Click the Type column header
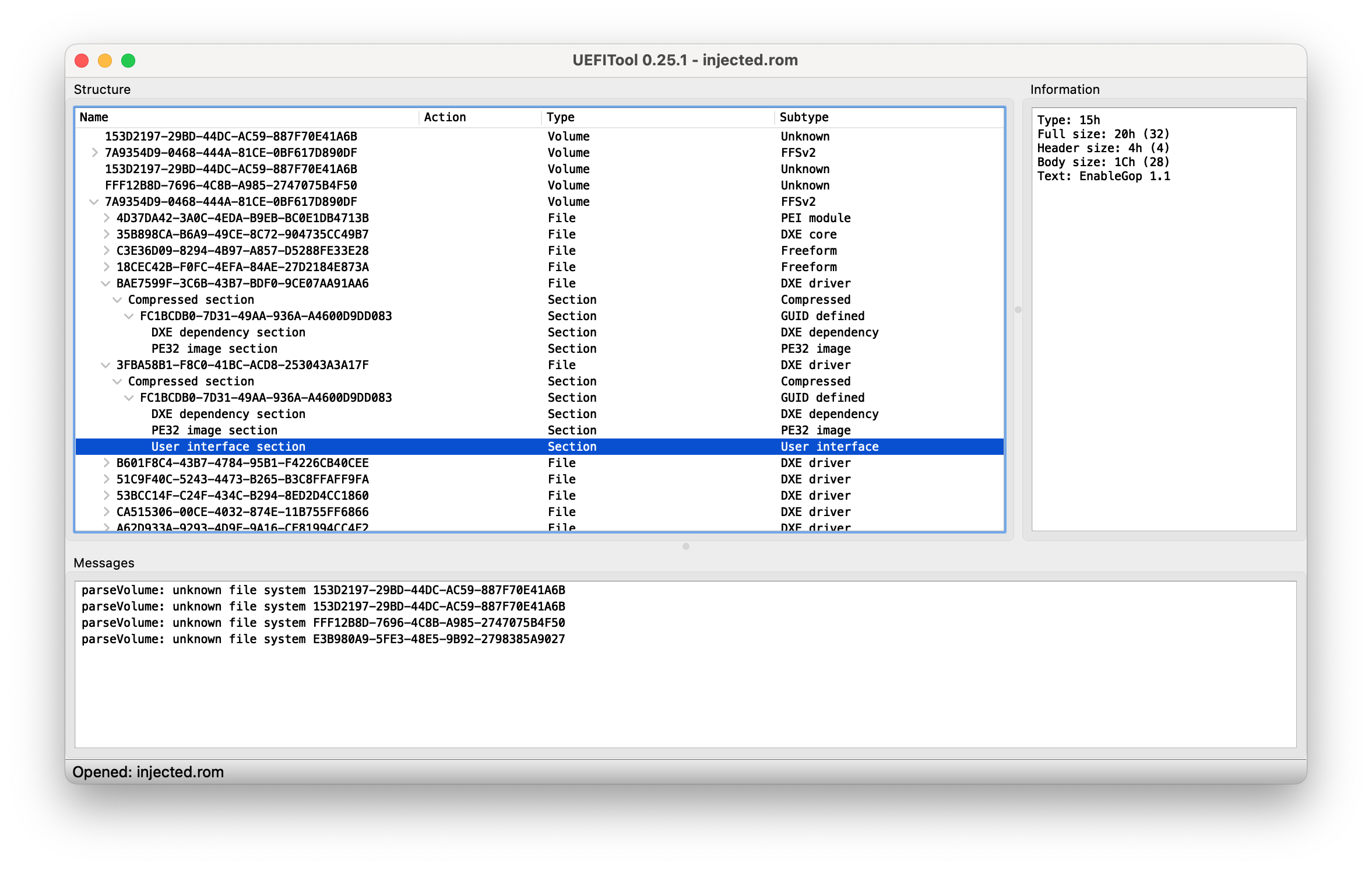The image size is (1372, 870). (560, 117)
